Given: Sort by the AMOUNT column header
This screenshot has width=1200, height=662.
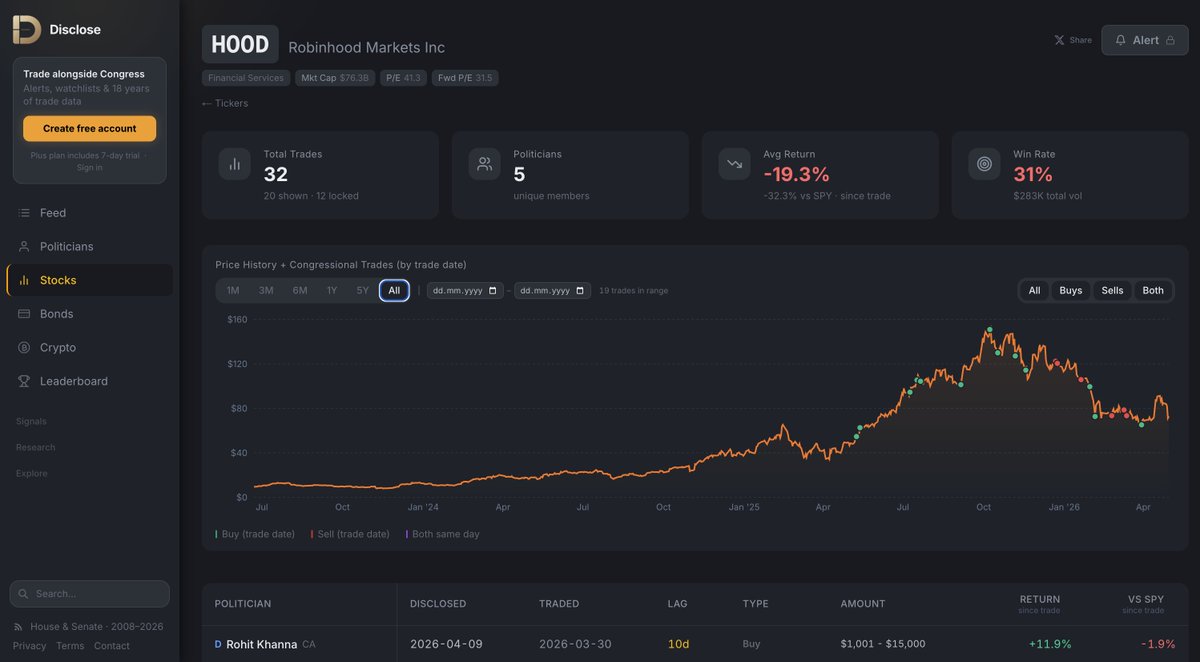Looking at the screenshot, I should coord(863,604).
